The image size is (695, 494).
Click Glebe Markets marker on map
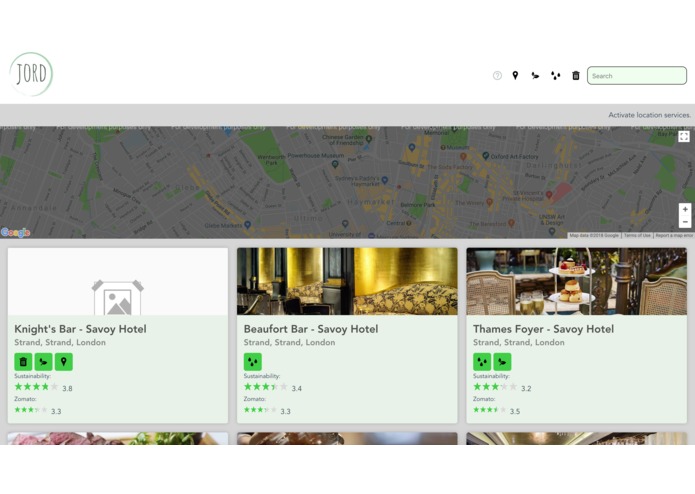point(248,225)
